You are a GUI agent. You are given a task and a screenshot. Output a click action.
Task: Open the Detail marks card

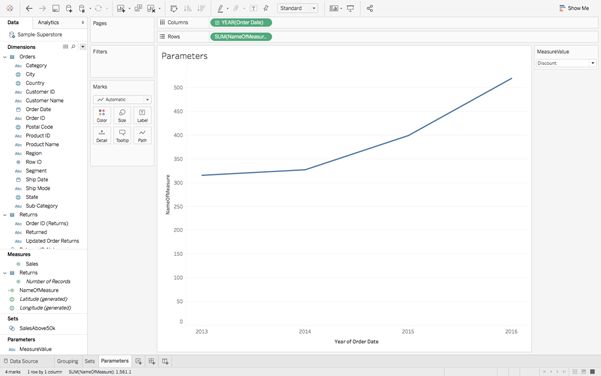(102, 136)
